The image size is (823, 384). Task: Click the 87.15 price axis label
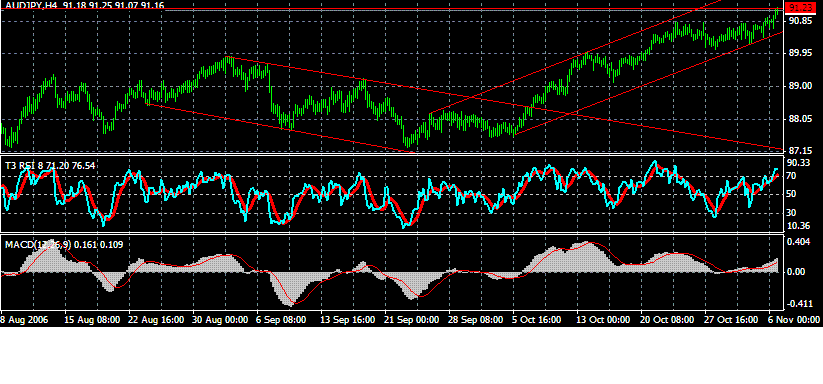tap(801, 150)
